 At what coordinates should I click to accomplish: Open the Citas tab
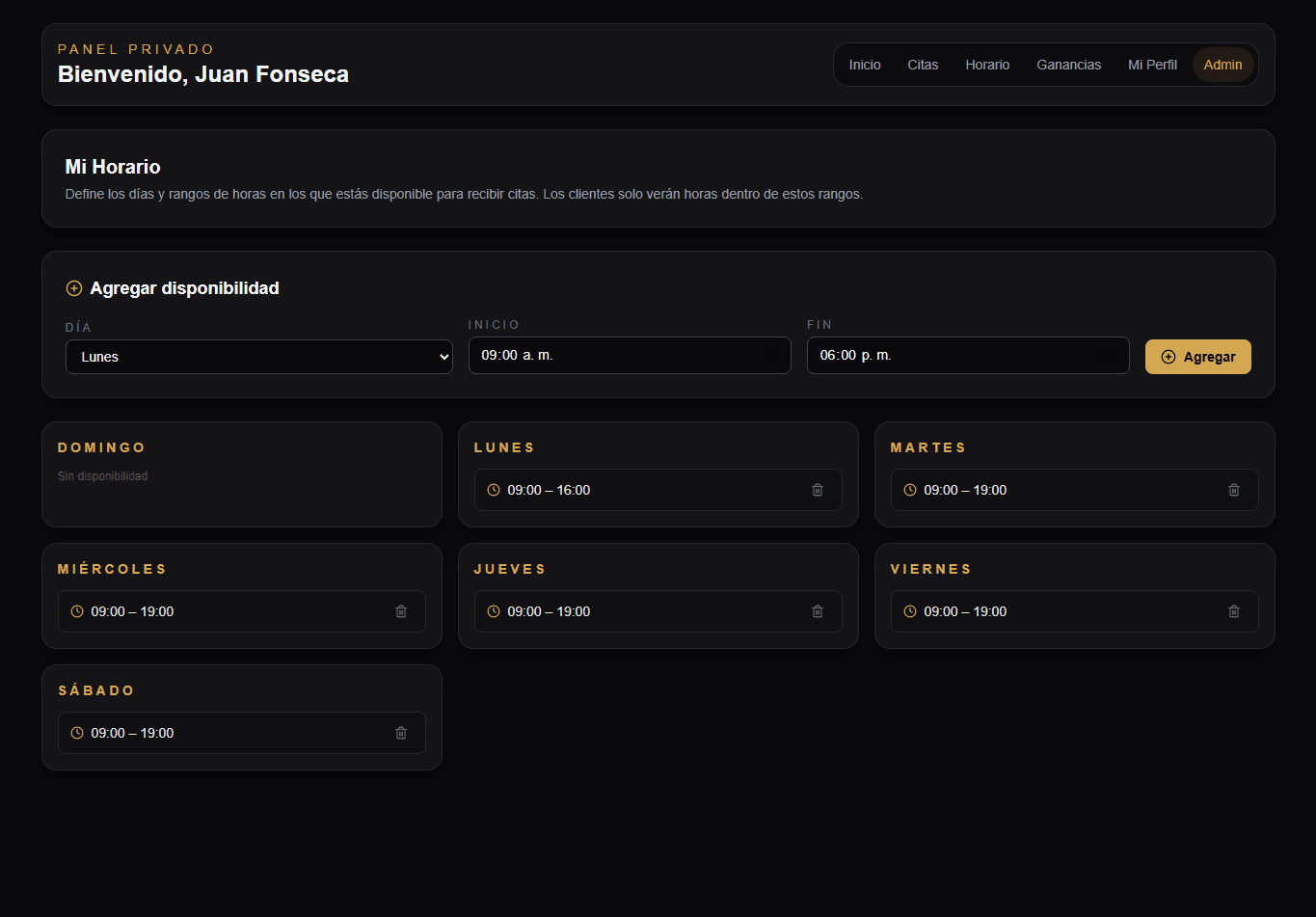point(923,65)
